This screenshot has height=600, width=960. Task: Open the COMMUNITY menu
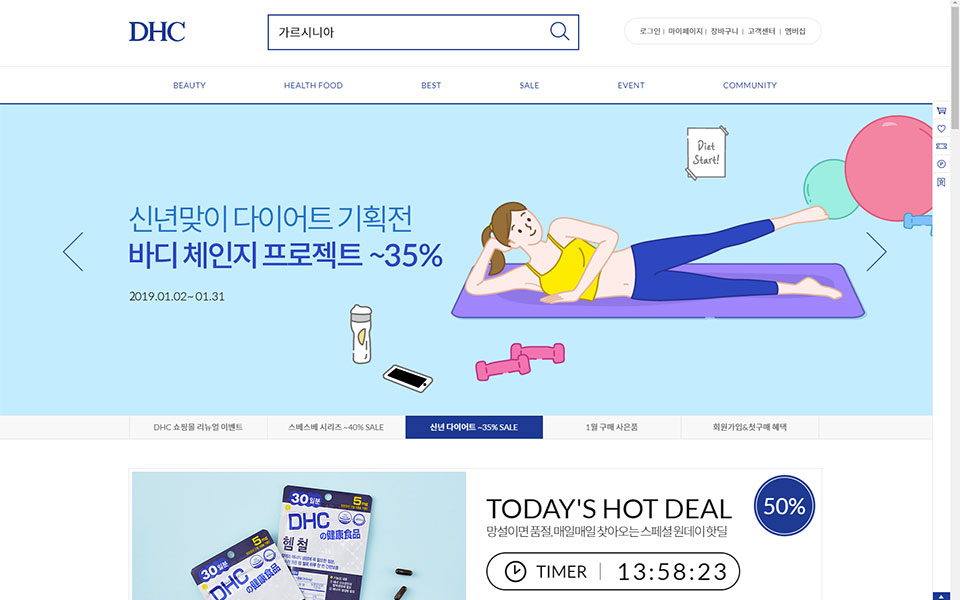749,85
